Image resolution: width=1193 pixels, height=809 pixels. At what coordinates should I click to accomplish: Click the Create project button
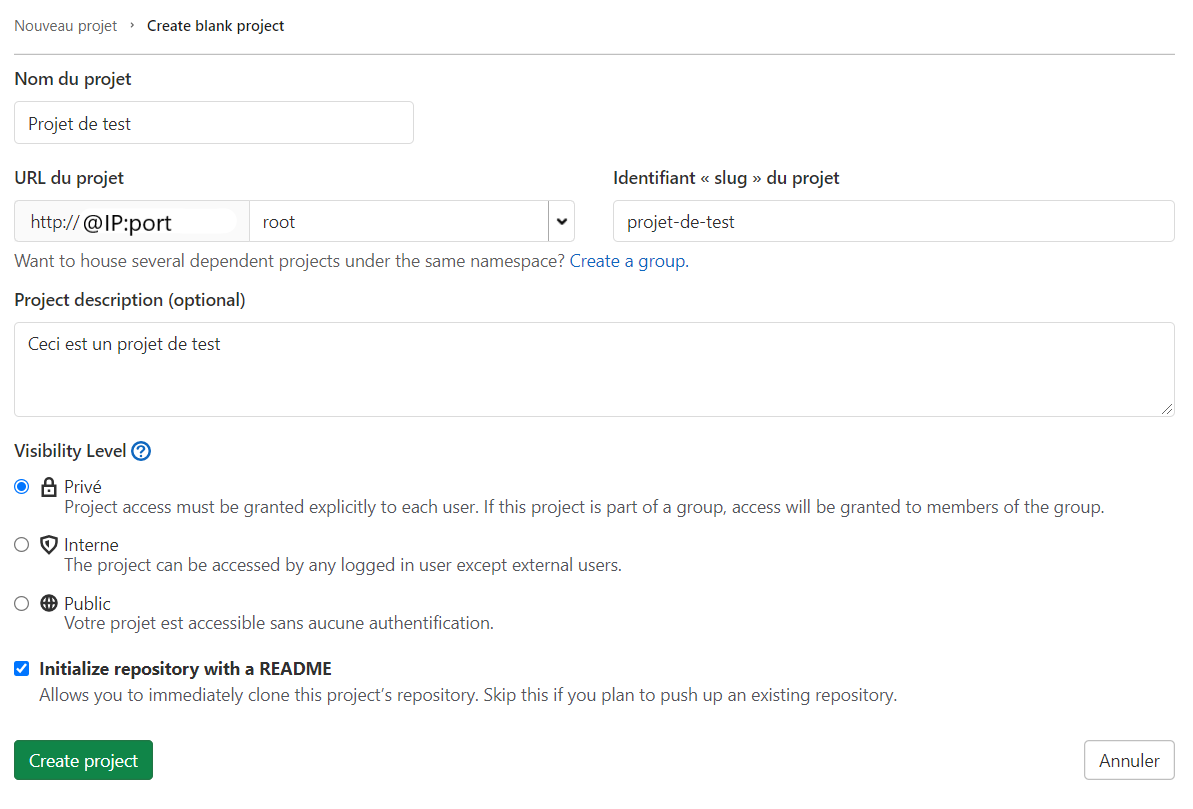pyautogui.click(x=83, y=760)
